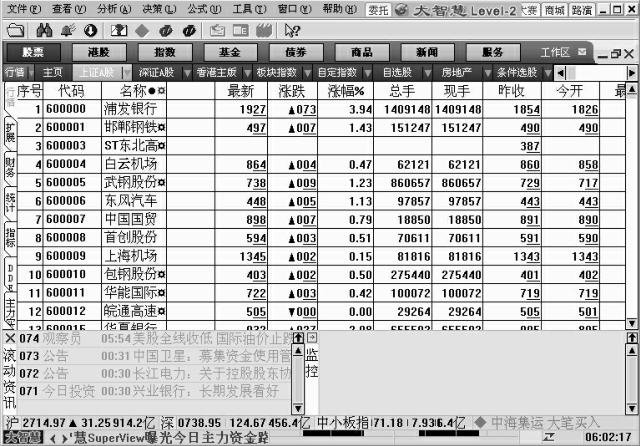This screenshot has height=446, width=640.
Task: Click the open folder toolbar icon
Action: point(16,30)
